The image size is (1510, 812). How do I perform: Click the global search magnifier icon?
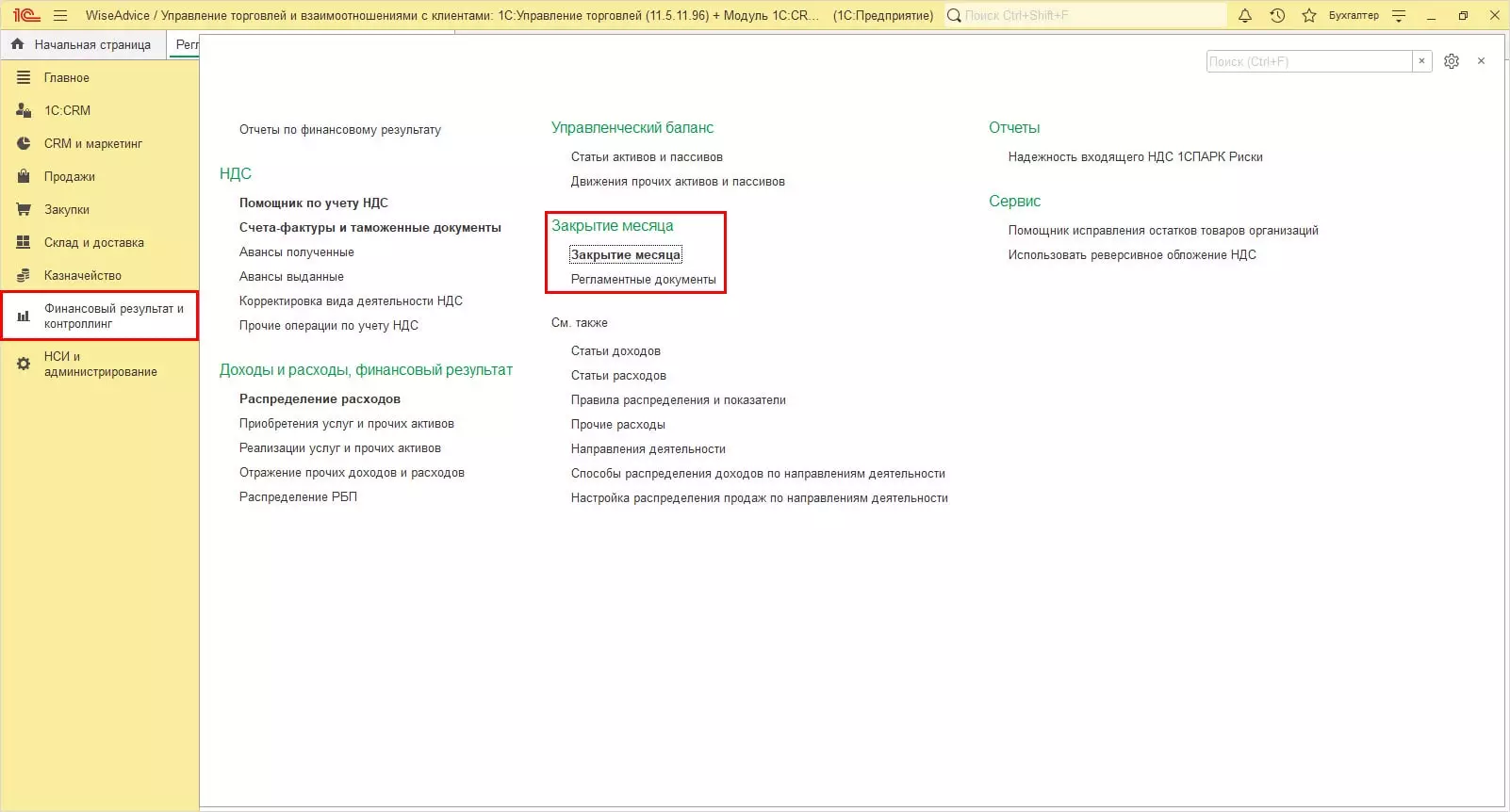pyautogui.click(x=954, y=15)
